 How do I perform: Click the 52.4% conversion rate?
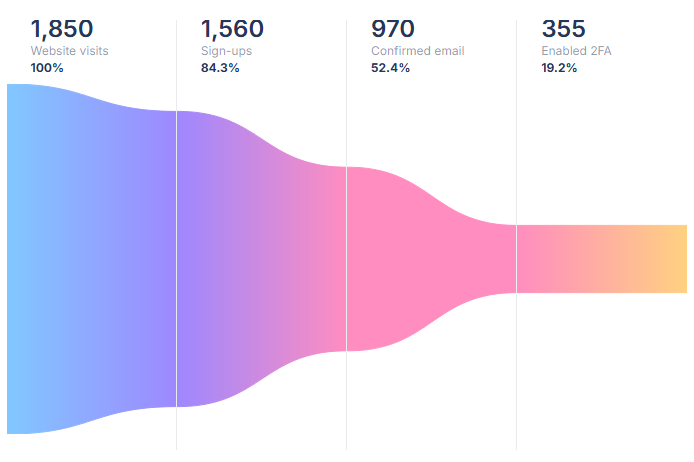coord(392,68)
